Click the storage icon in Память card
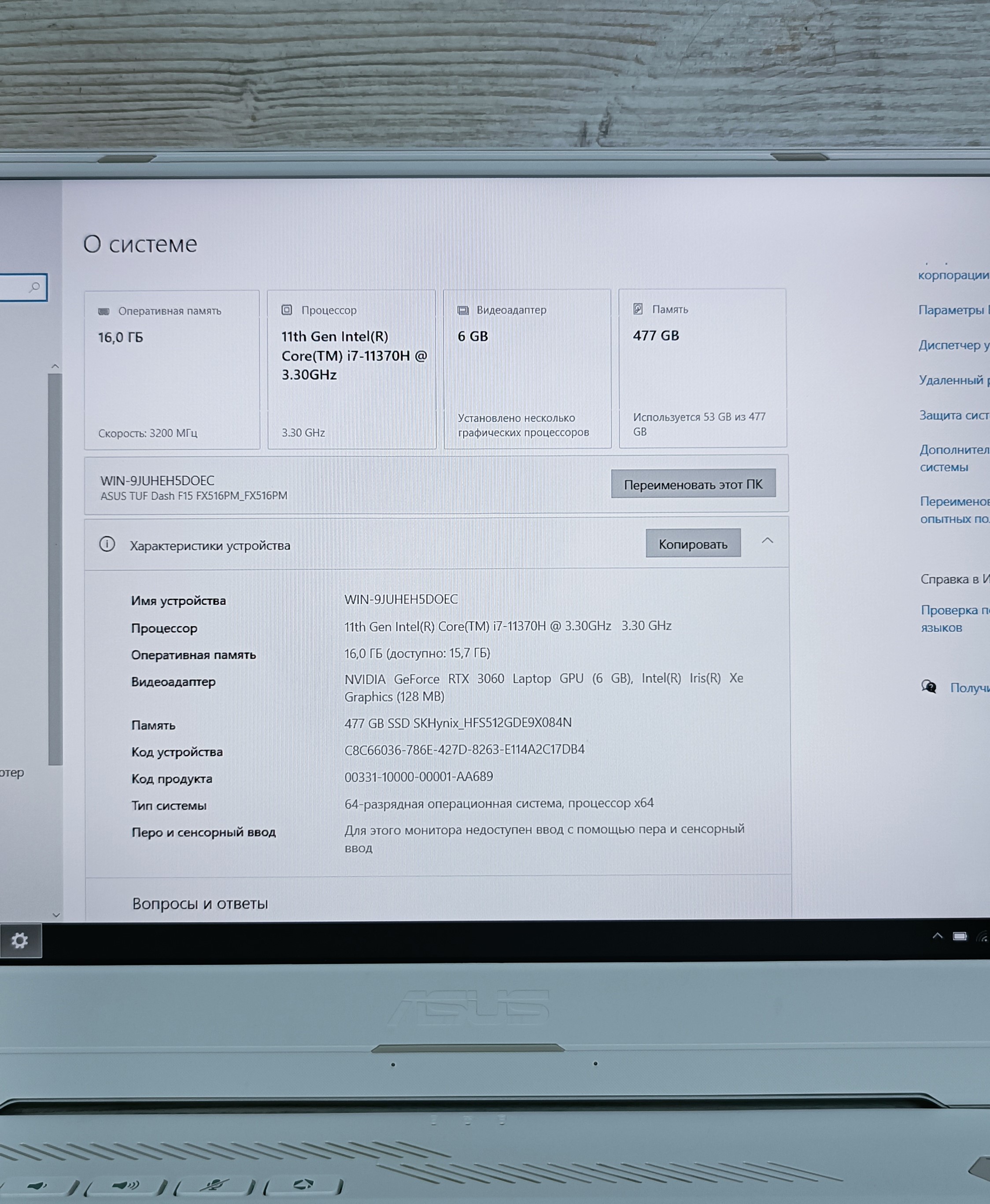This screenshot has width=990, height=1204. (638, 309)
